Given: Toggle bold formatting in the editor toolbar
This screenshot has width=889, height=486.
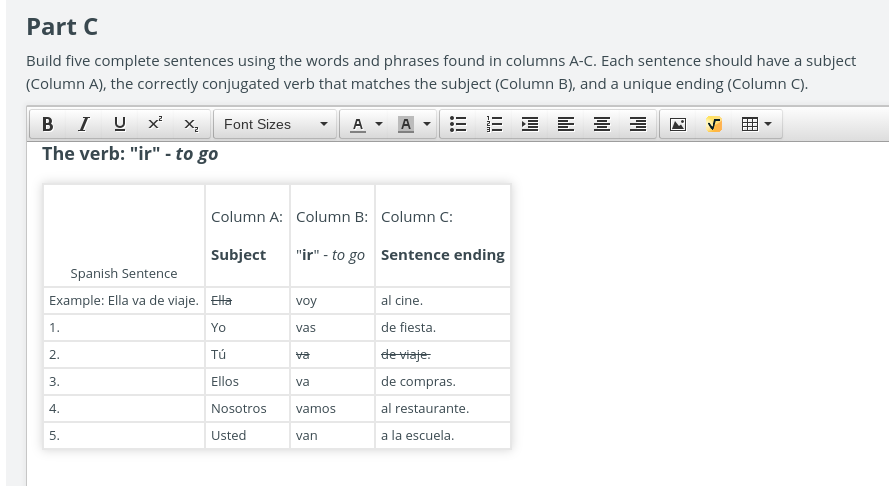Looking at the screenshot, I should [x=48, y=124].
